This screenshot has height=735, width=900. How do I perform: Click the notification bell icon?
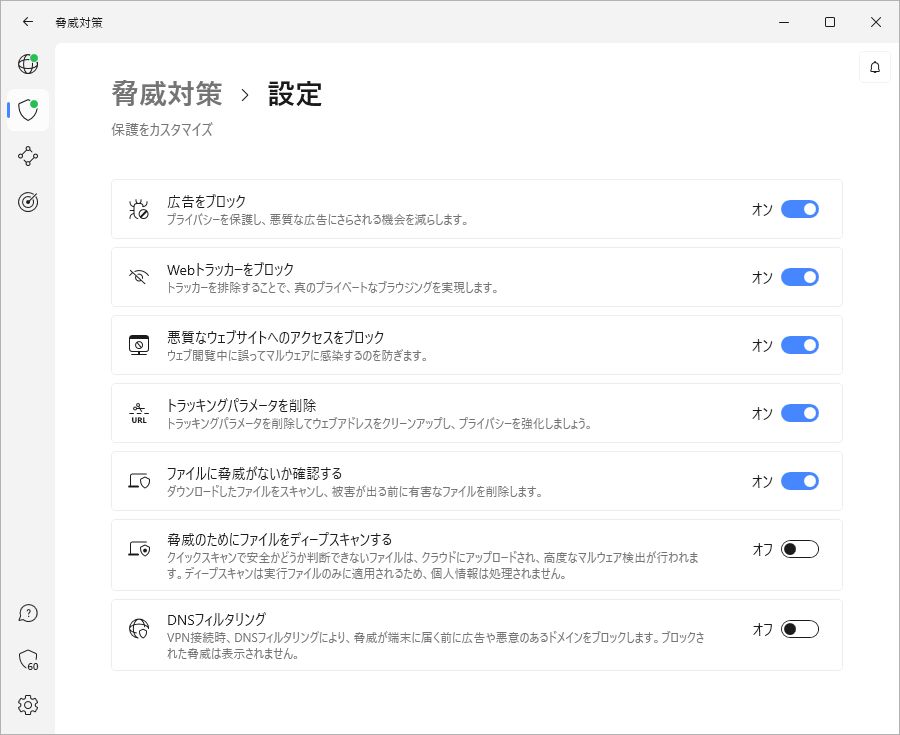tap(875, 67)
